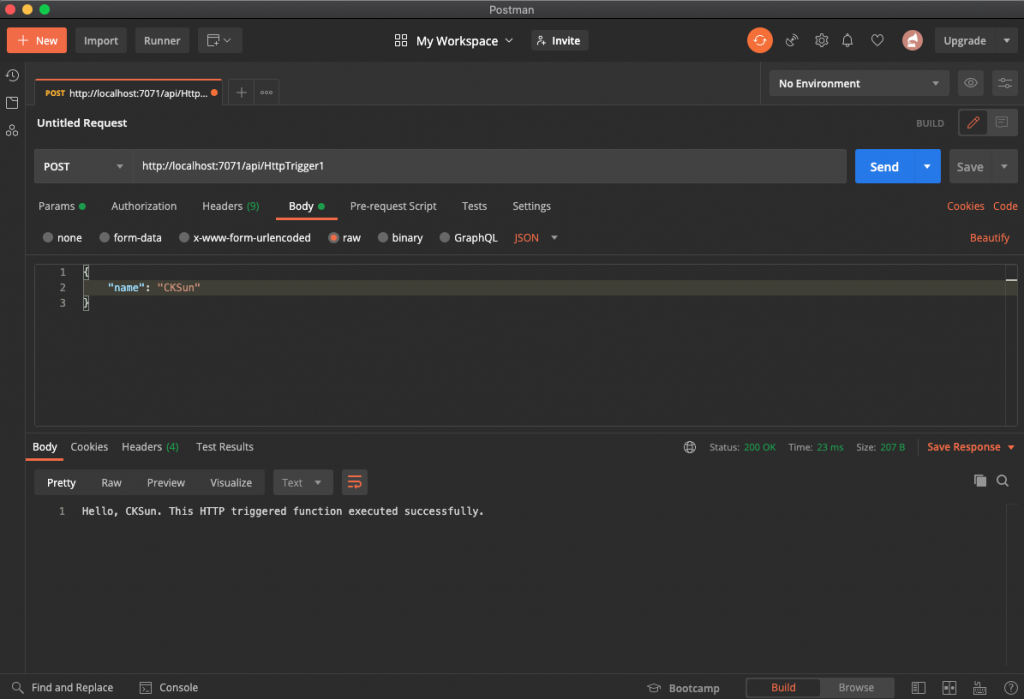The height and width of the screenshot is (699, 1024).
Task: Search the response with magnifier icon
Action: click(x=1002, y=481)
